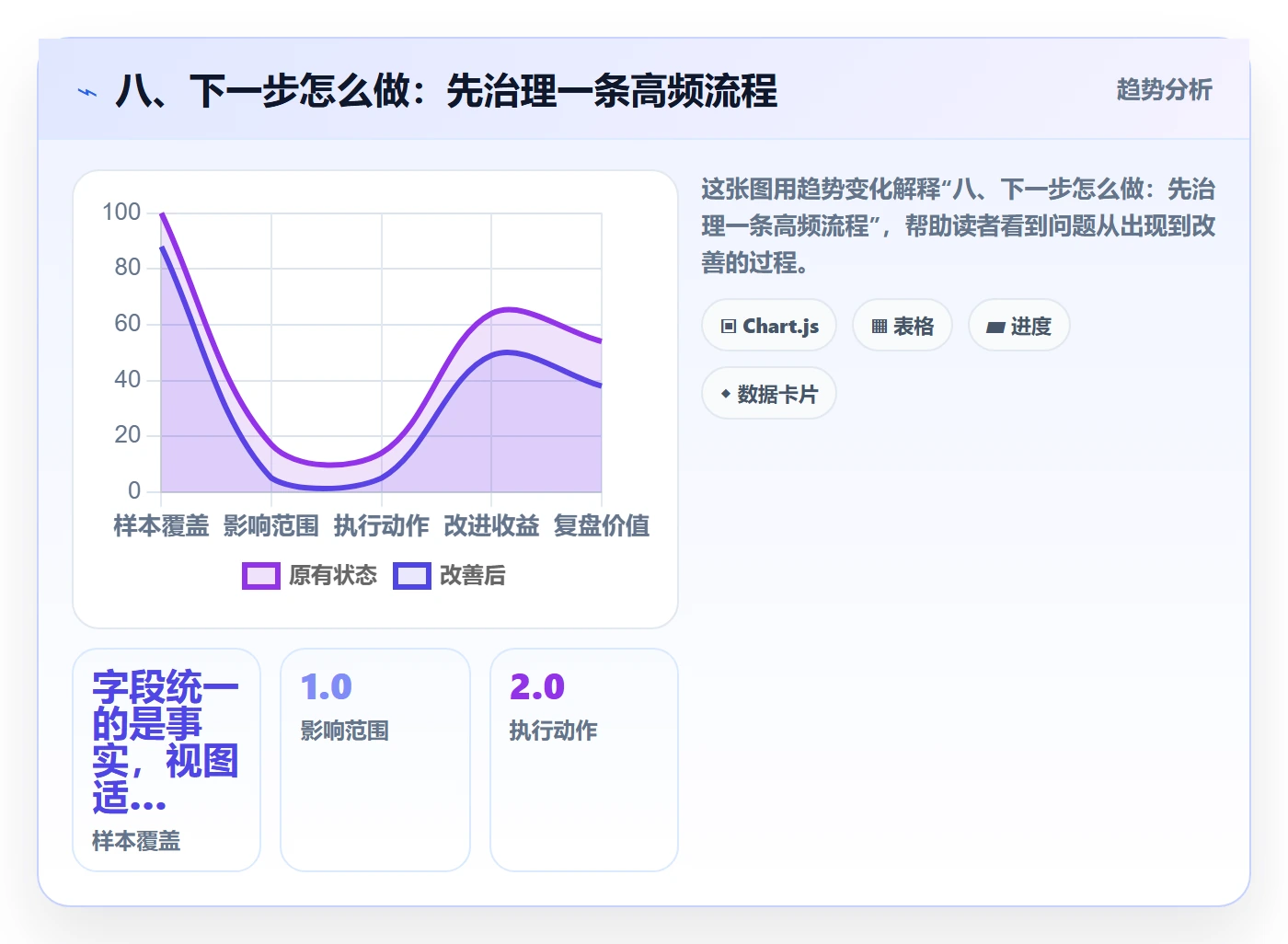Open the 2.0 执行动作 data card

click(x=584, y=760)
